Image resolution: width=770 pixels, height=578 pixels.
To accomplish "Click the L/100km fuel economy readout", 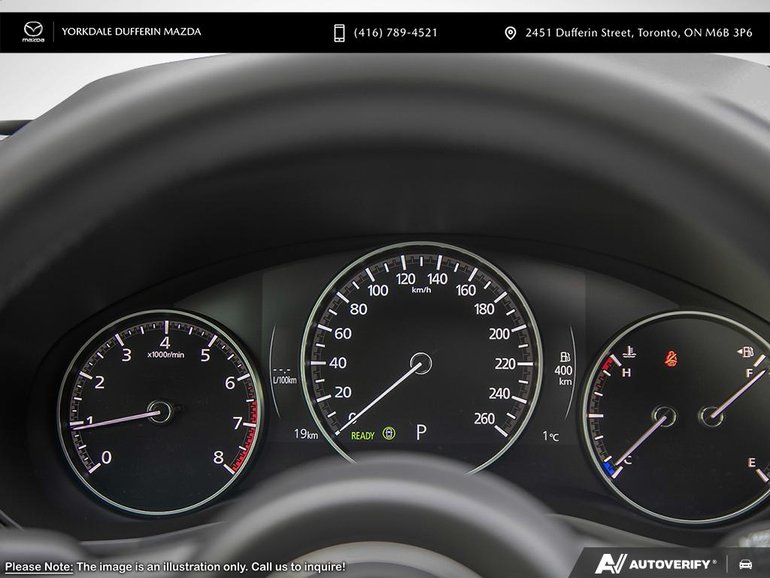I will point(284,376).
